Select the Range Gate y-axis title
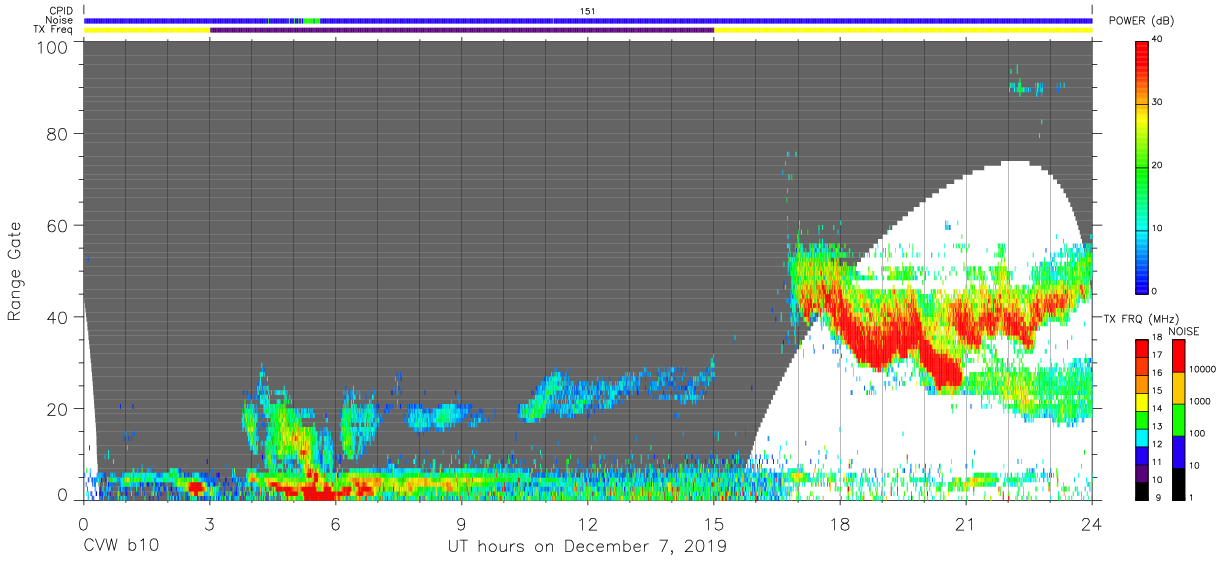 (x=16, y=271)
